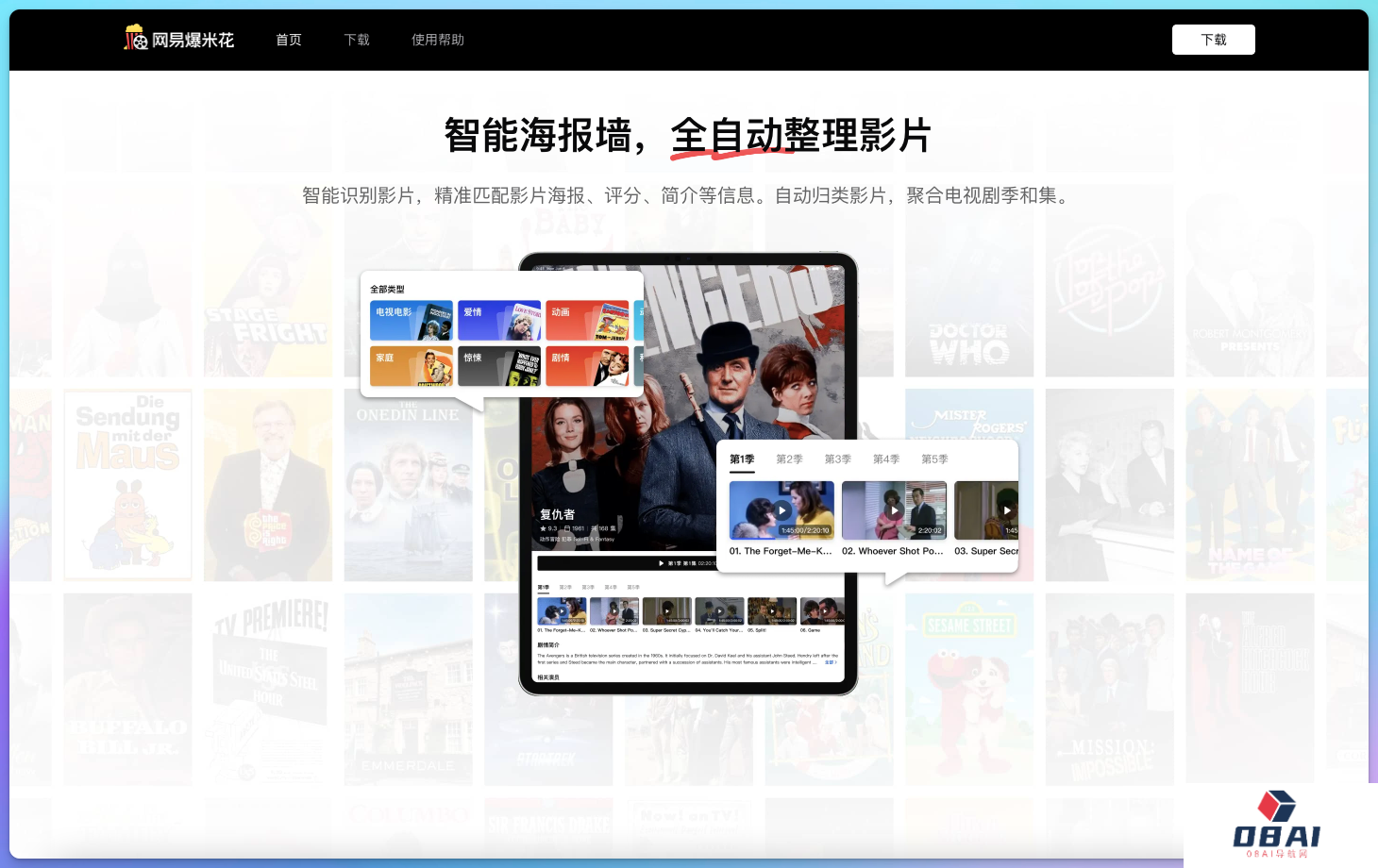Choose the 动画 genre tile
This screenshot has width=1378, height=868.
[587, 321]
